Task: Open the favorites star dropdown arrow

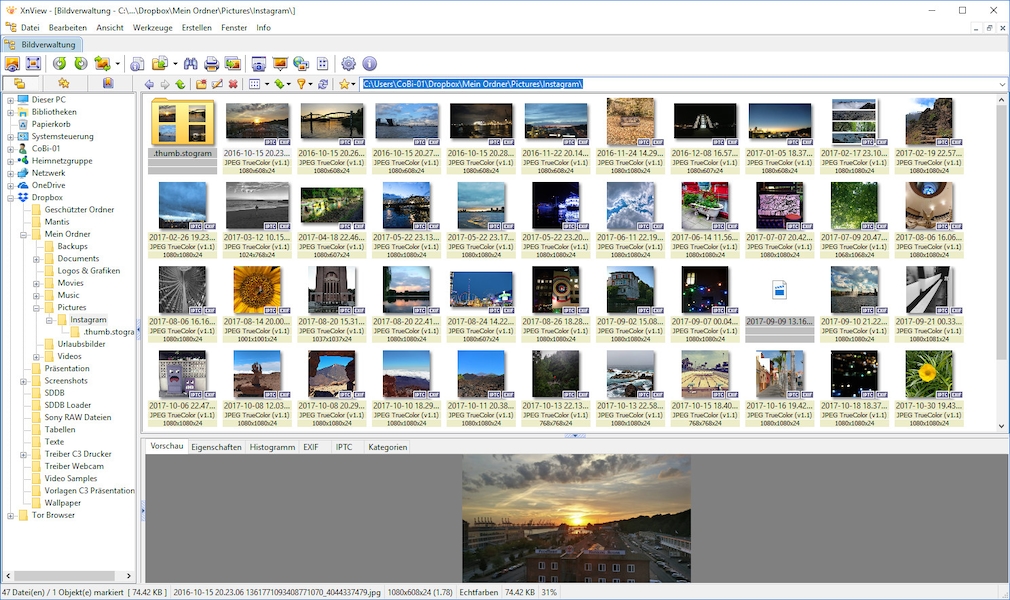Action: (x=353, y=84)
